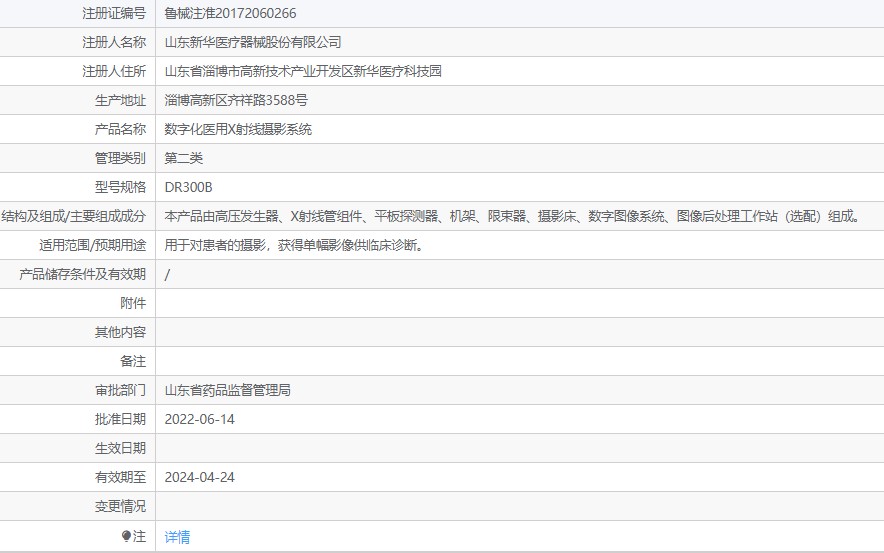Select production address 淄博高新区齐祥路3588号

[x=236, y=100]
